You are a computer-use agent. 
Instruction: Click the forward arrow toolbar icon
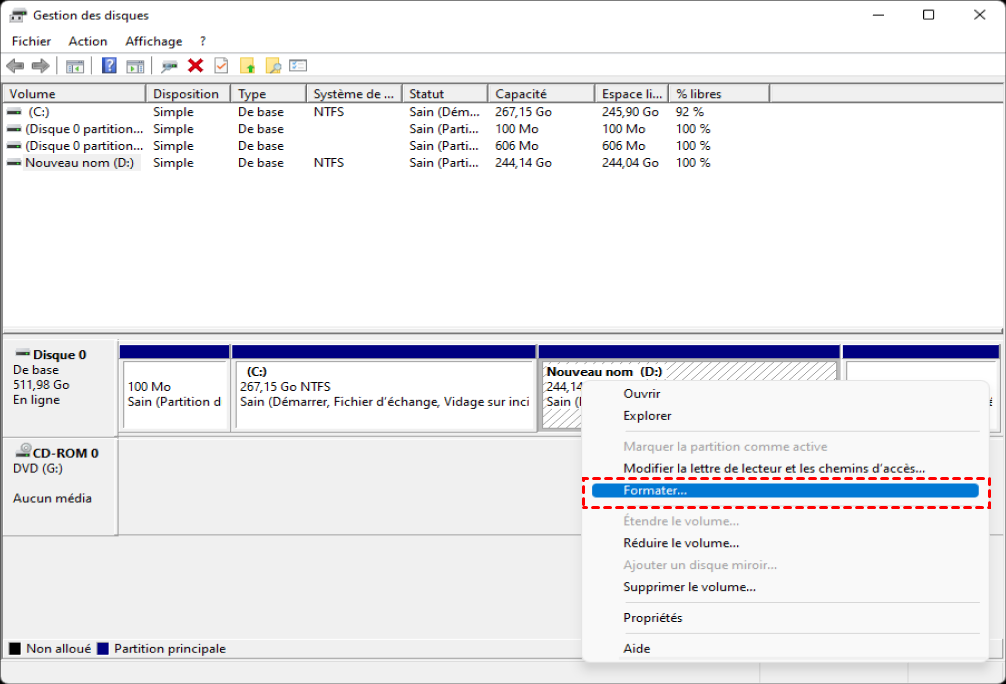point(40,66)
